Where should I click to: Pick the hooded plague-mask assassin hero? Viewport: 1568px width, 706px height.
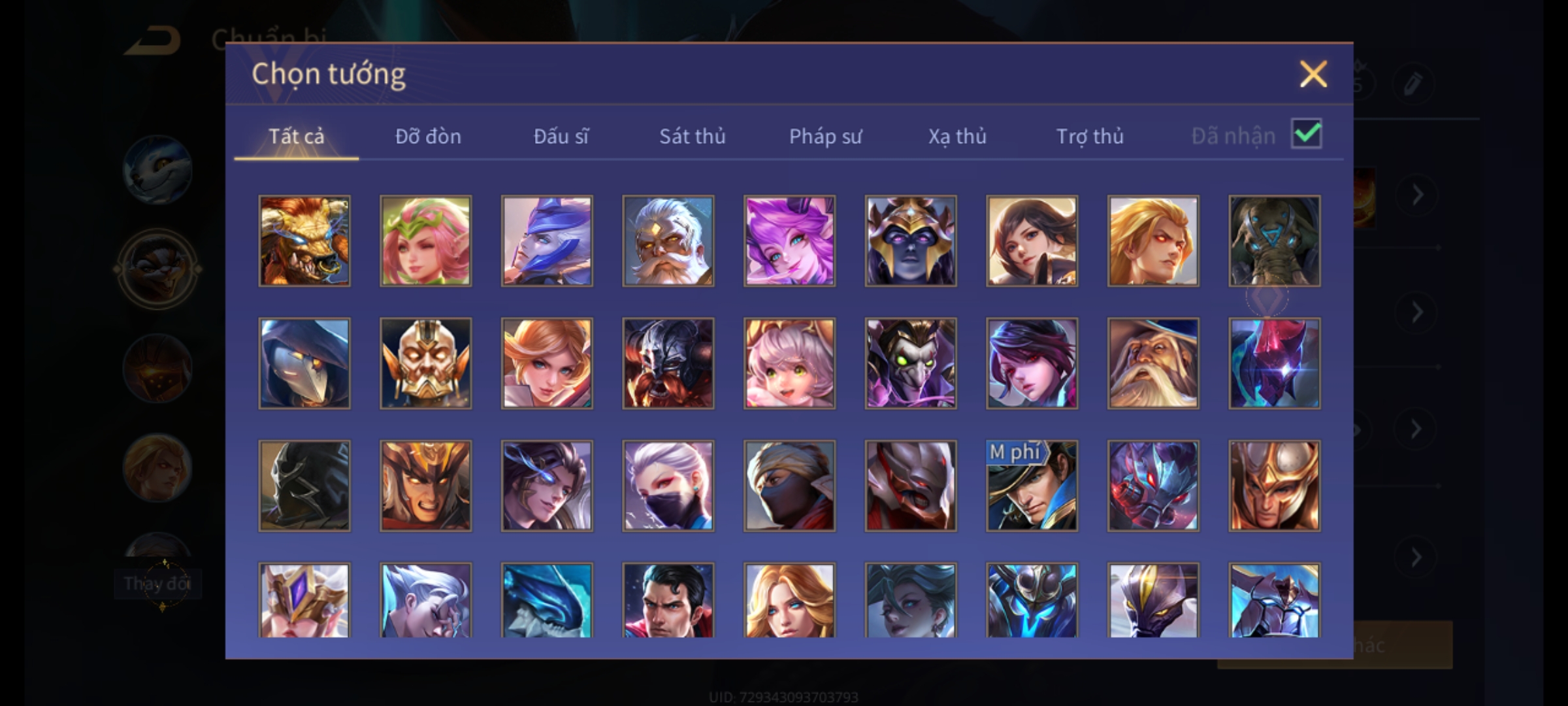point(304,363)
